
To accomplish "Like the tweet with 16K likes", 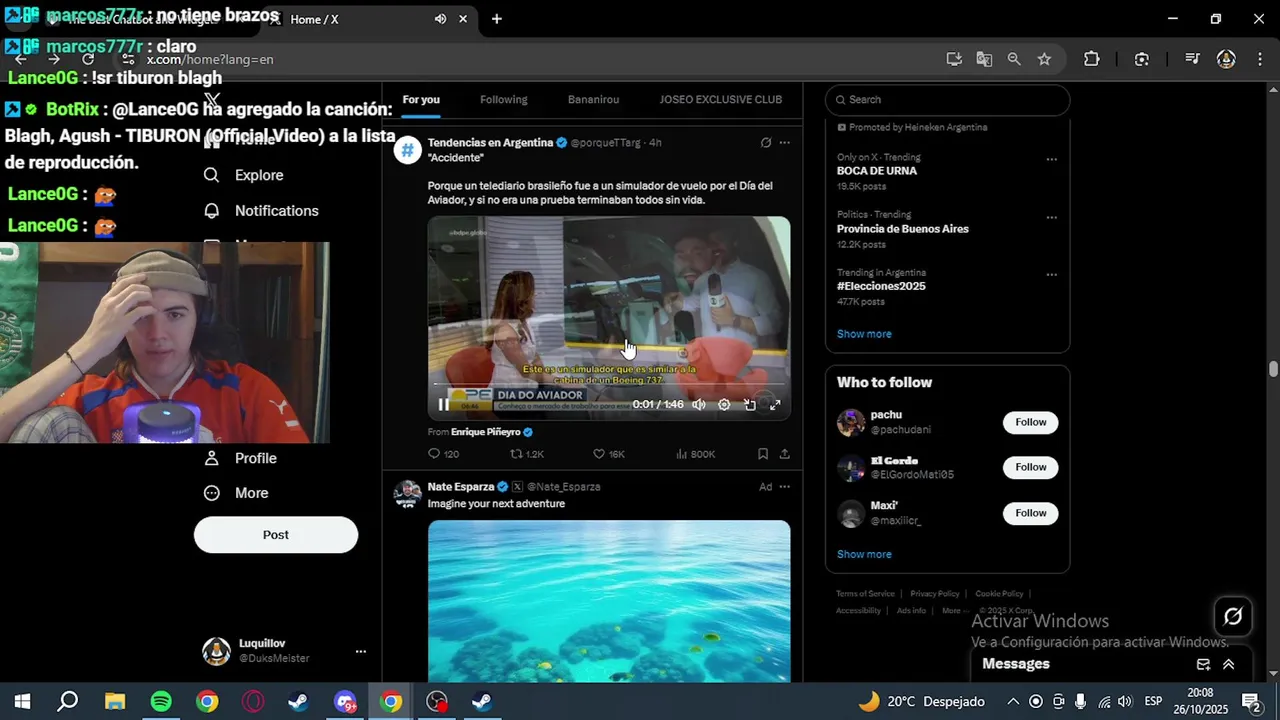I will tap(609, 454).
